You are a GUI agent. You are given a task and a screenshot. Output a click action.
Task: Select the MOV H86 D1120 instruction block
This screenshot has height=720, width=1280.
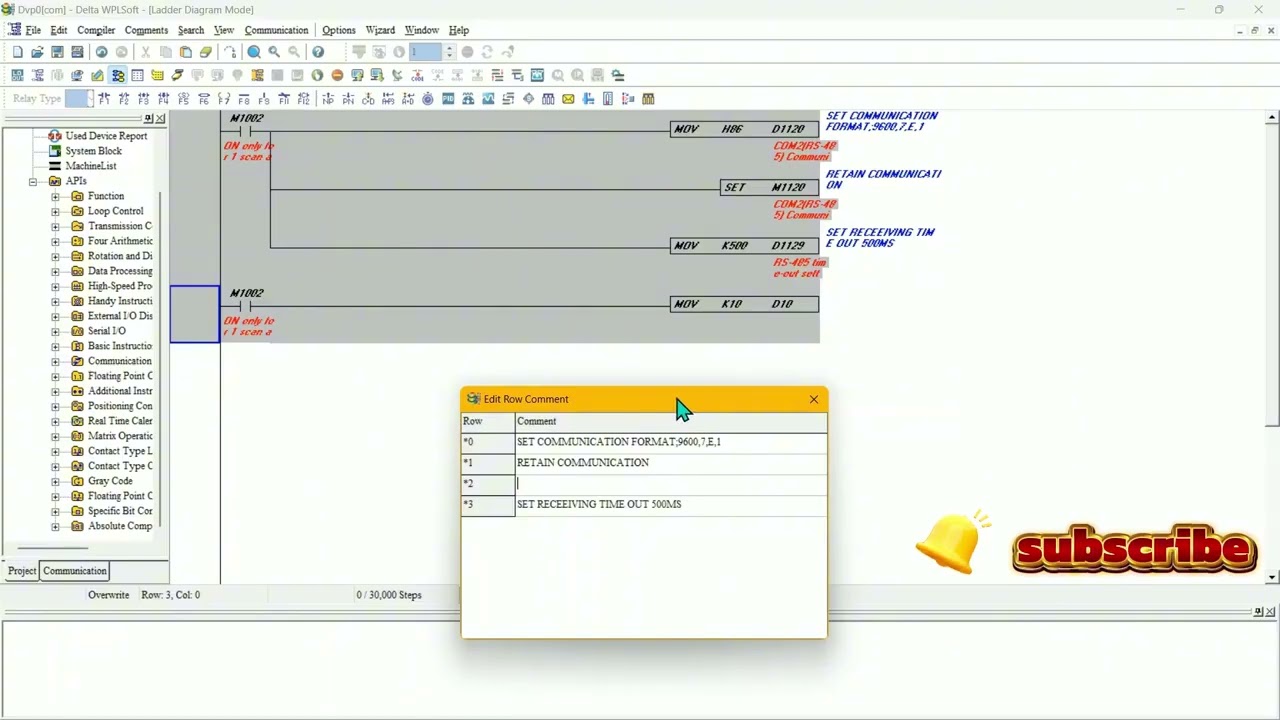tap(744, 129)
